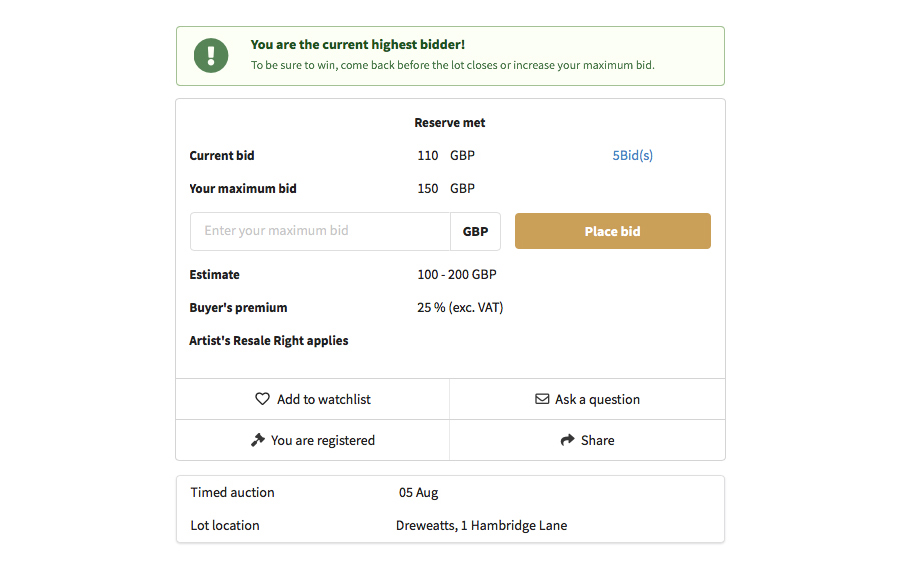Click the highest bidder notification heading
The image size is (899, 563).
pyautogui.click(x=358, y=45)
